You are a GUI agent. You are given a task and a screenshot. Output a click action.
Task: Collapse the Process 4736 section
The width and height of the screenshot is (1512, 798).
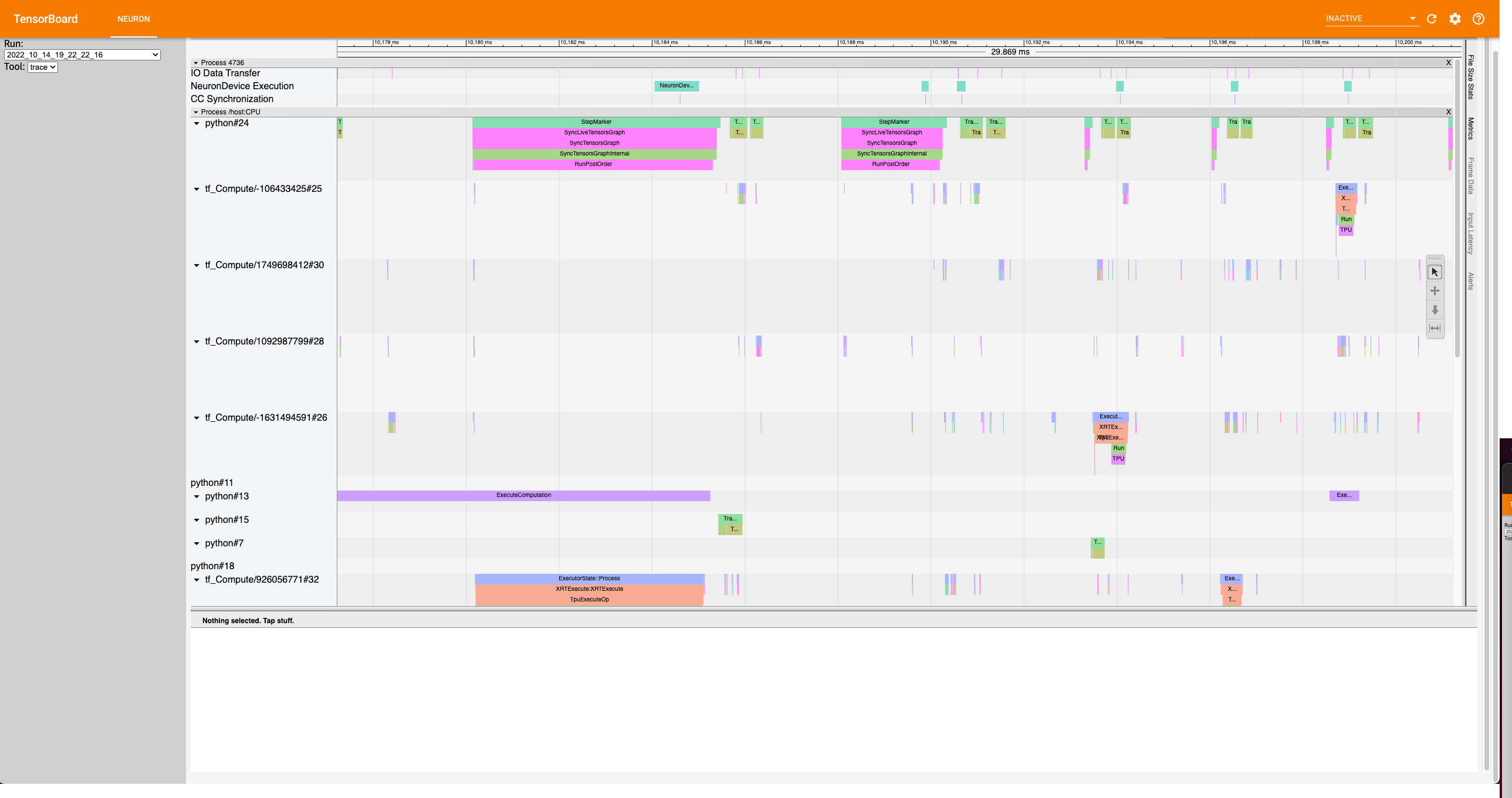(x=195, y=63)
